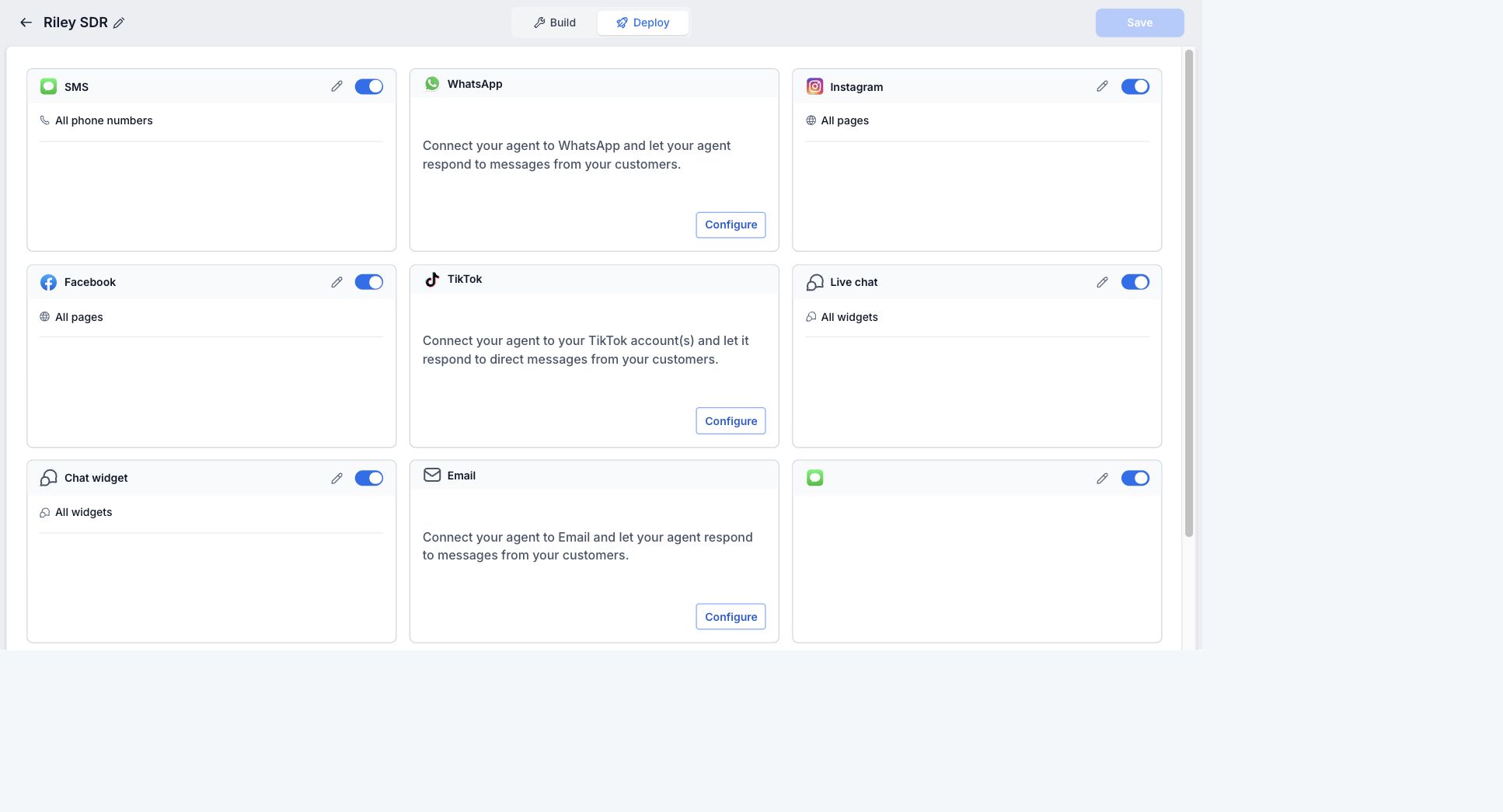The image size is (1503, 812).
Task: Click 'All widgets' under Live chat
Action: pyautogui.click(x=849, y=317)
